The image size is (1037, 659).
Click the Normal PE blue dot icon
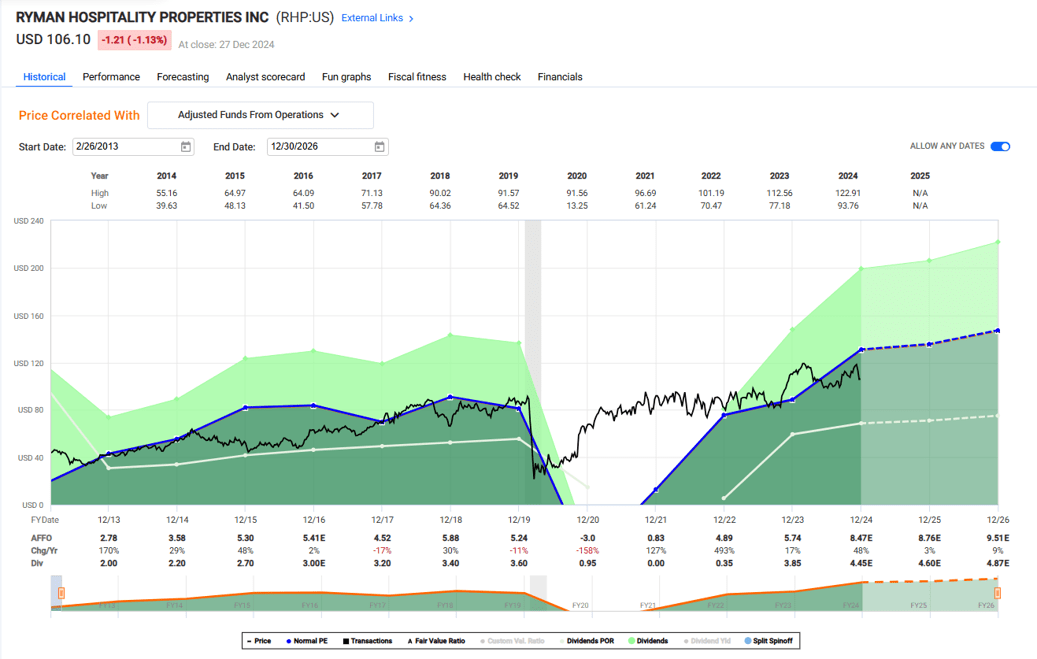pyautogui.click(x=290, y=641)
